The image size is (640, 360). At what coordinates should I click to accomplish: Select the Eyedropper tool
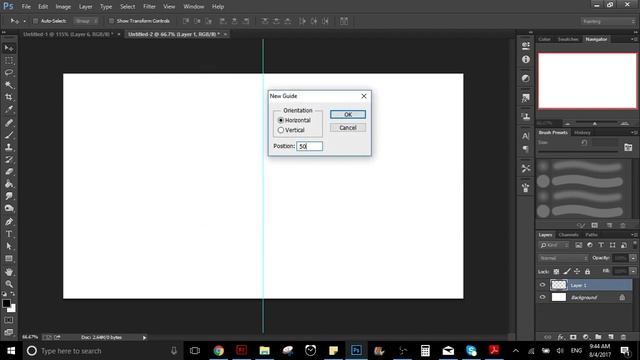(x=9, y=109)
